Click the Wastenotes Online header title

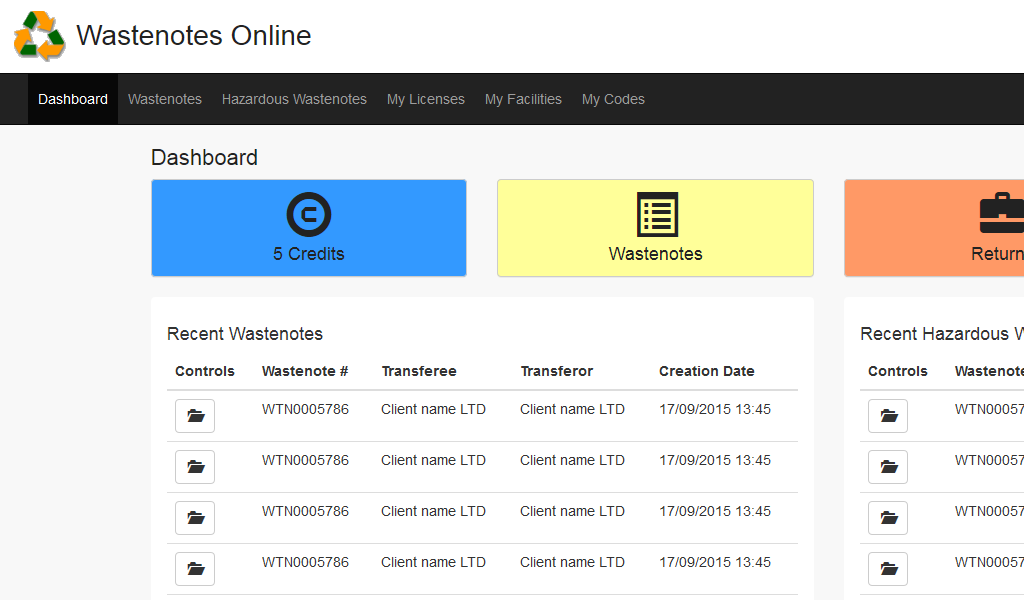tap(194, 35)
